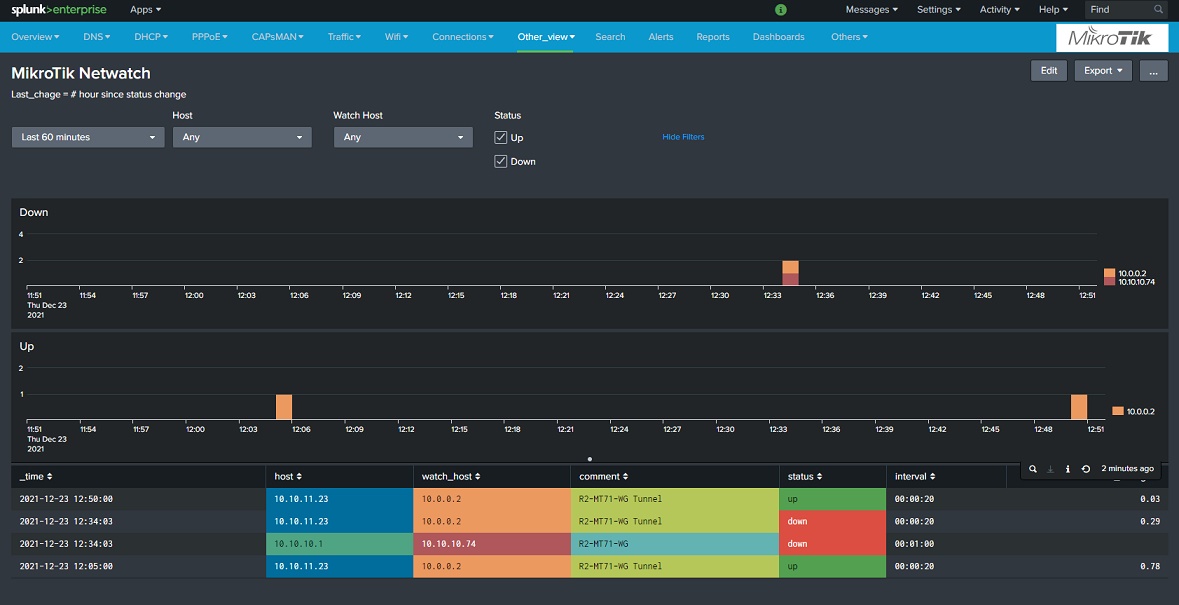1179x605 pixels.
Task: Open the Export dropdown button
Action: point(1103,71)
